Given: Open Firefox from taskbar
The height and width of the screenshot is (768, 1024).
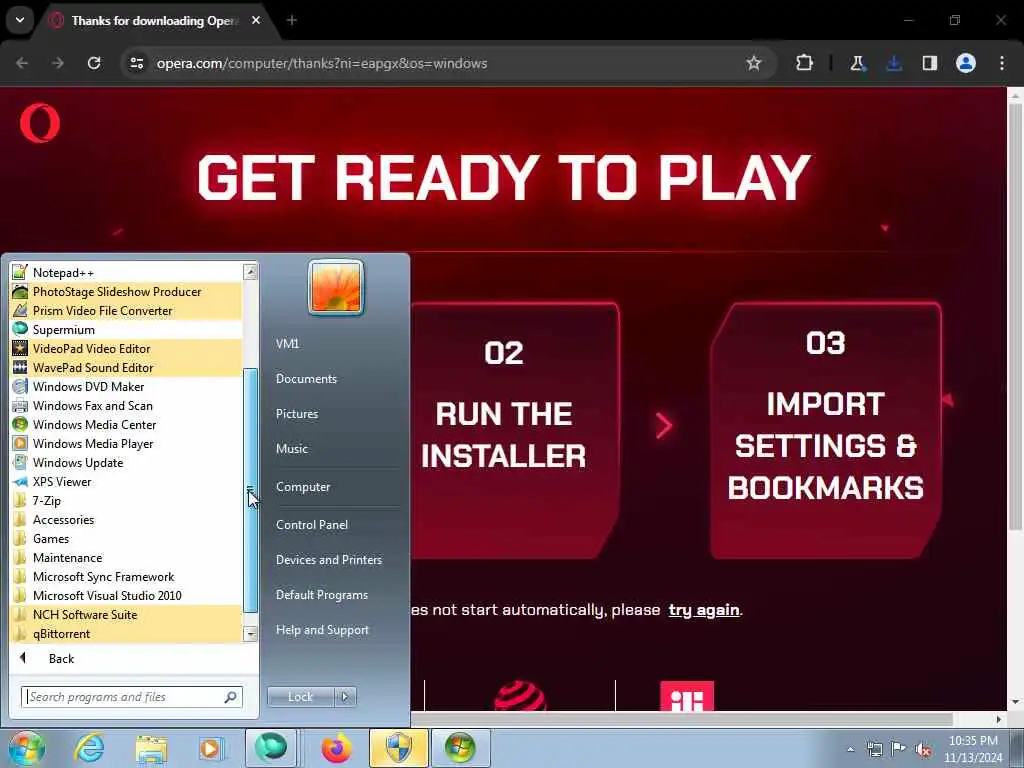Looking at the screenshot, I should [336, 748].
